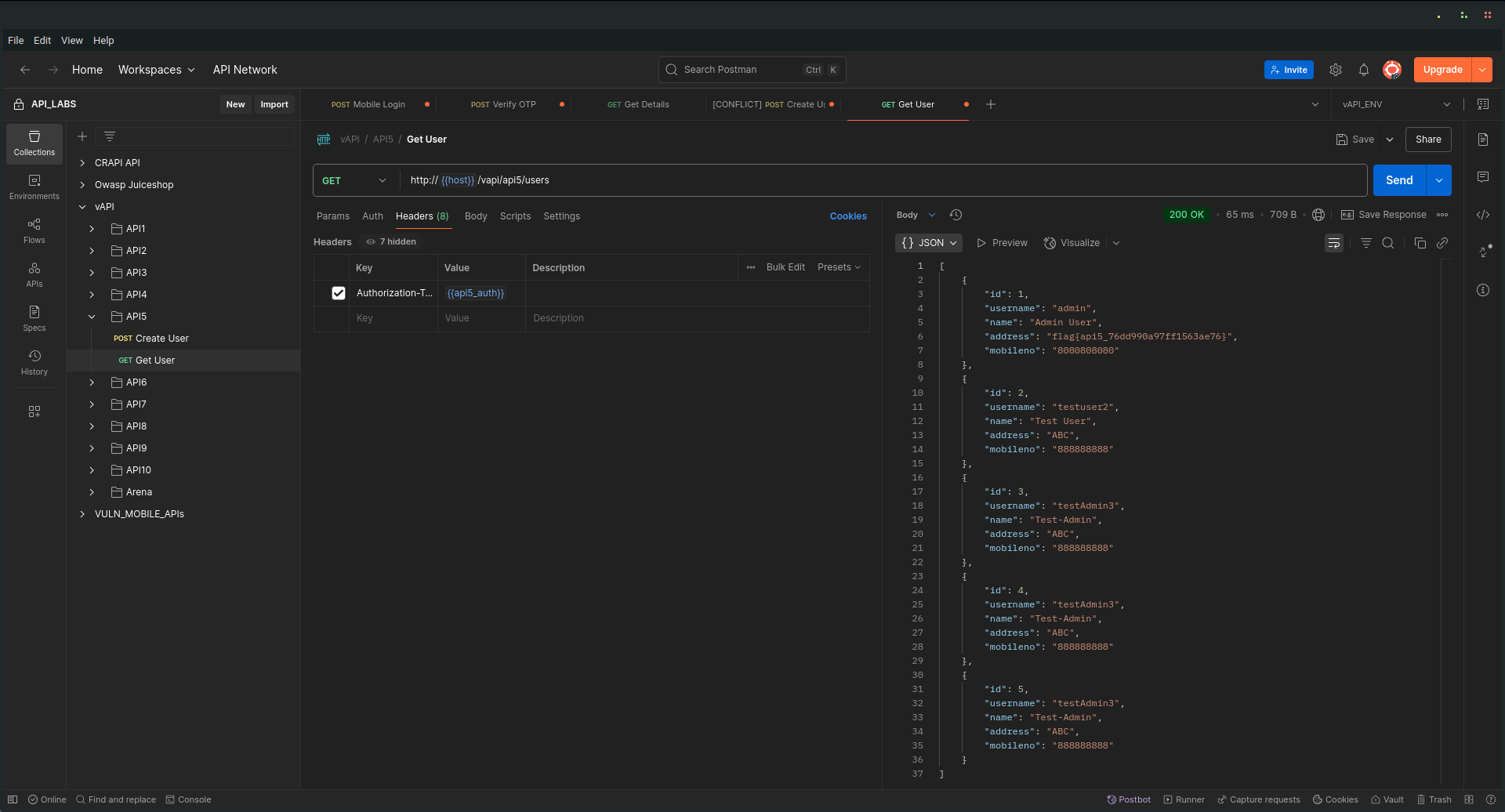Switch to the POST Verify OTP tab
Screen dimensions: 1505x812
(x=503, y=104)
